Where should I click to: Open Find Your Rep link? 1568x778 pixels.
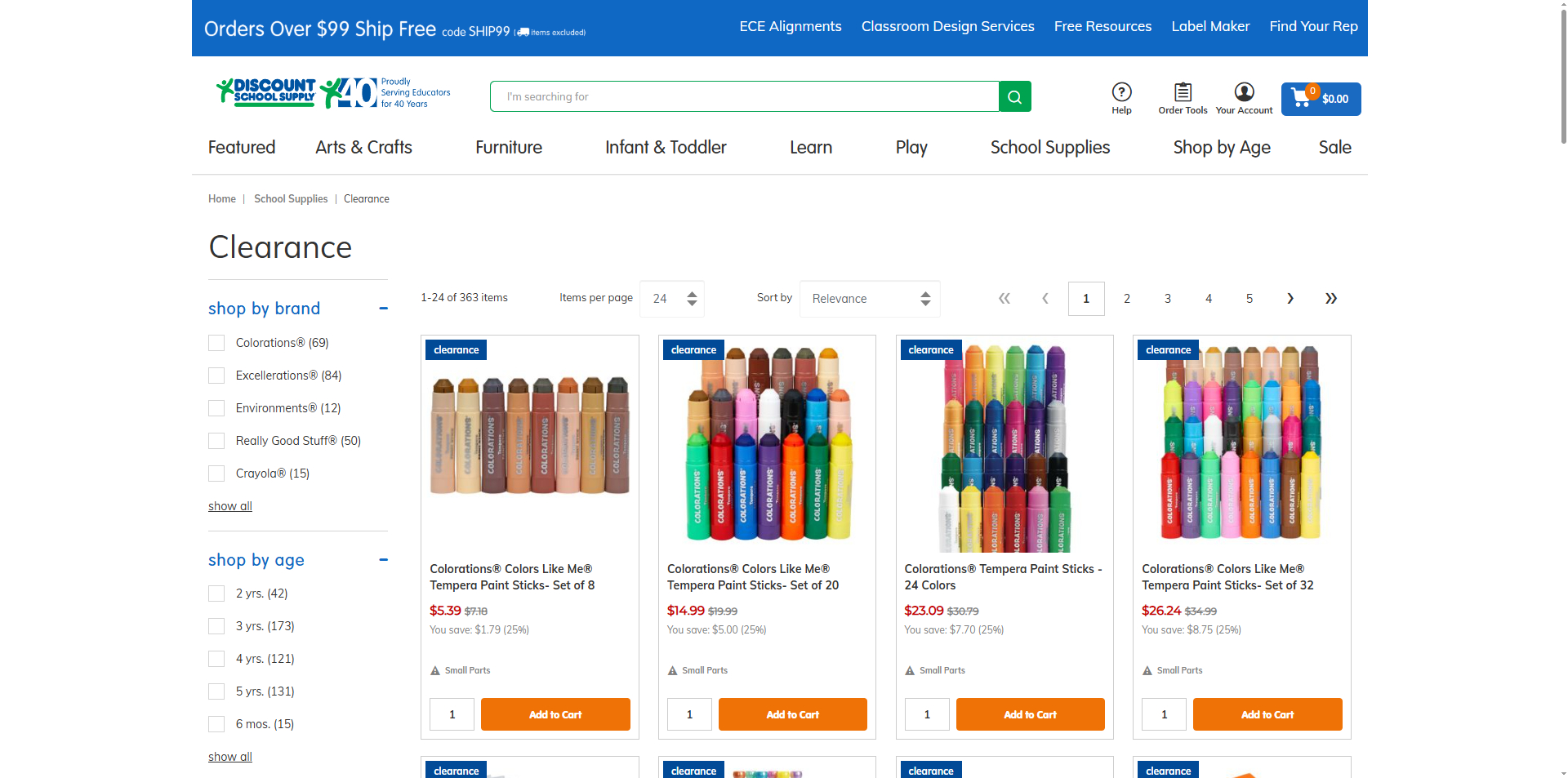[x=1313, y=26]
